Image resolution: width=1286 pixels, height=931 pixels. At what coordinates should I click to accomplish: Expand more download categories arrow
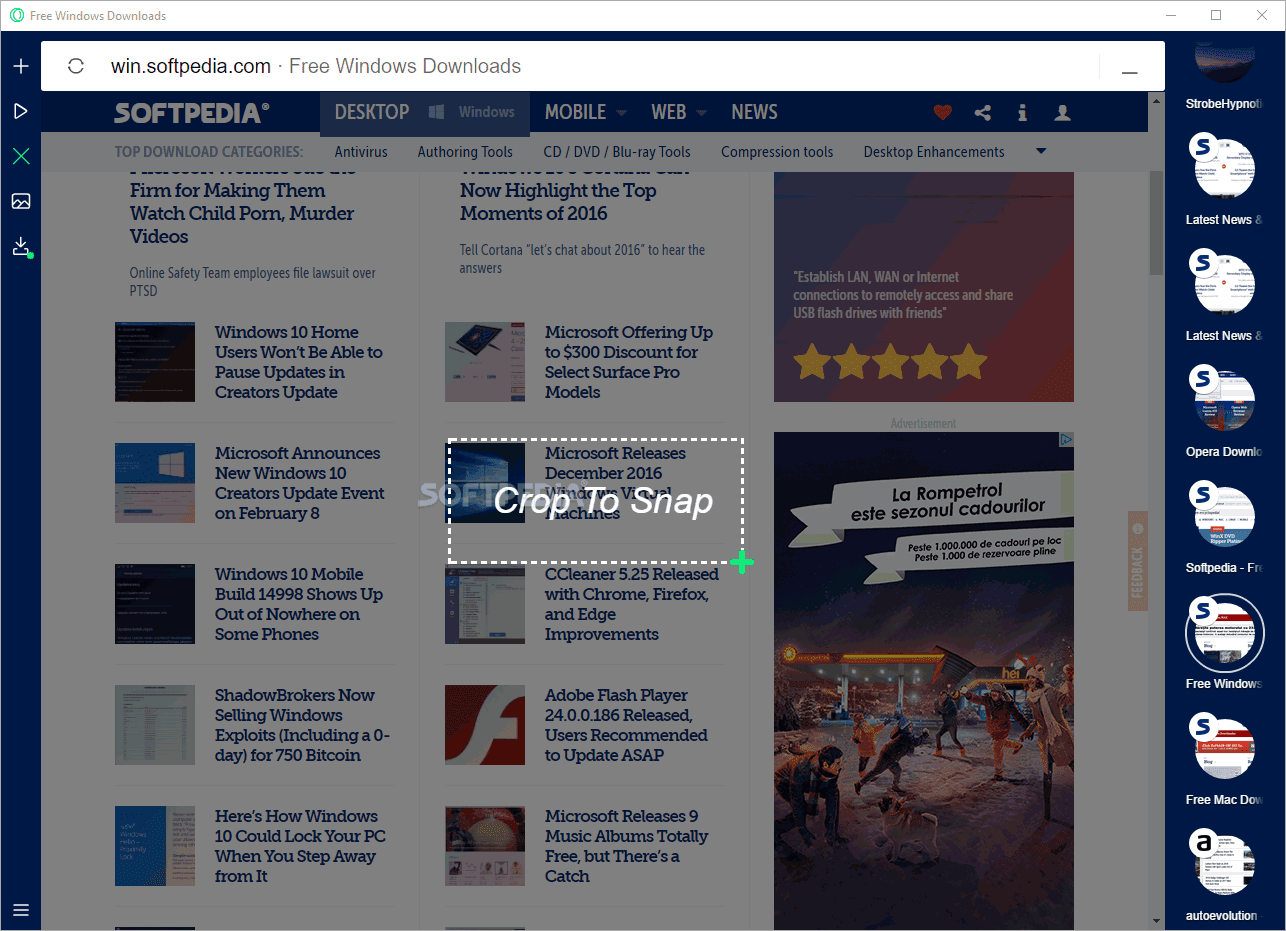pyautogui.click(x=1041, y=151)
